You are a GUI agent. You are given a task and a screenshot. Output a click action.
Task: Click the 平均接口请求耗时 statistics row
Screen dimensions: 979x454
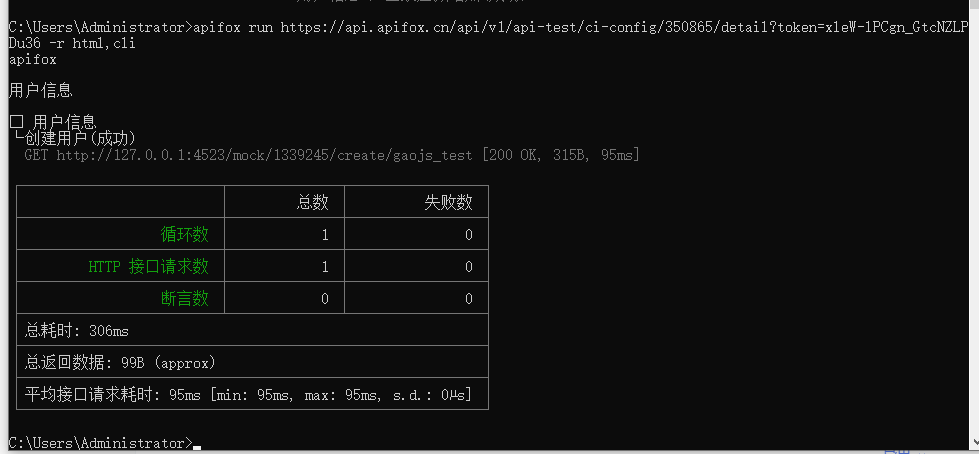click(252, 394)
